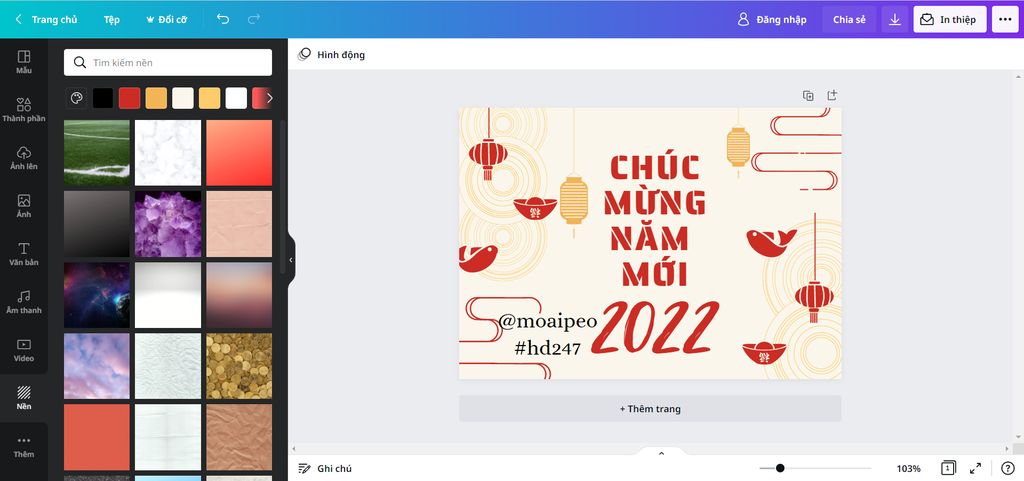This screenshot has height=481, width=1024.
Task: Open the Âm thanh audio tab
Action: [24, 302]
